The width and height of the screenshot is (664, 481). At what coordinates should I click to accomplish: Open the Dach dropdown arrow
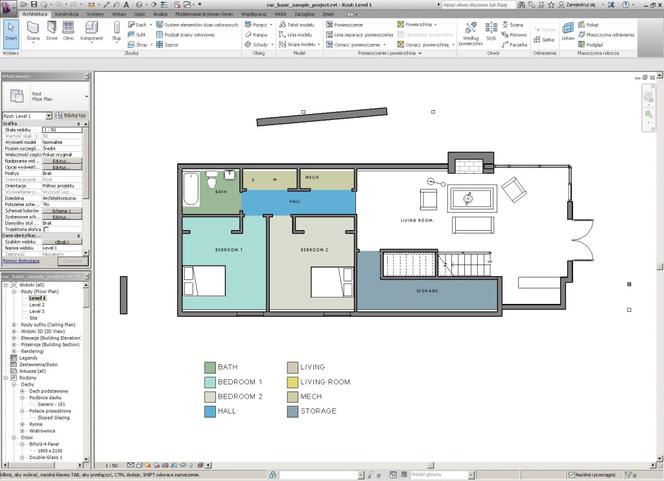coord(150,25)
